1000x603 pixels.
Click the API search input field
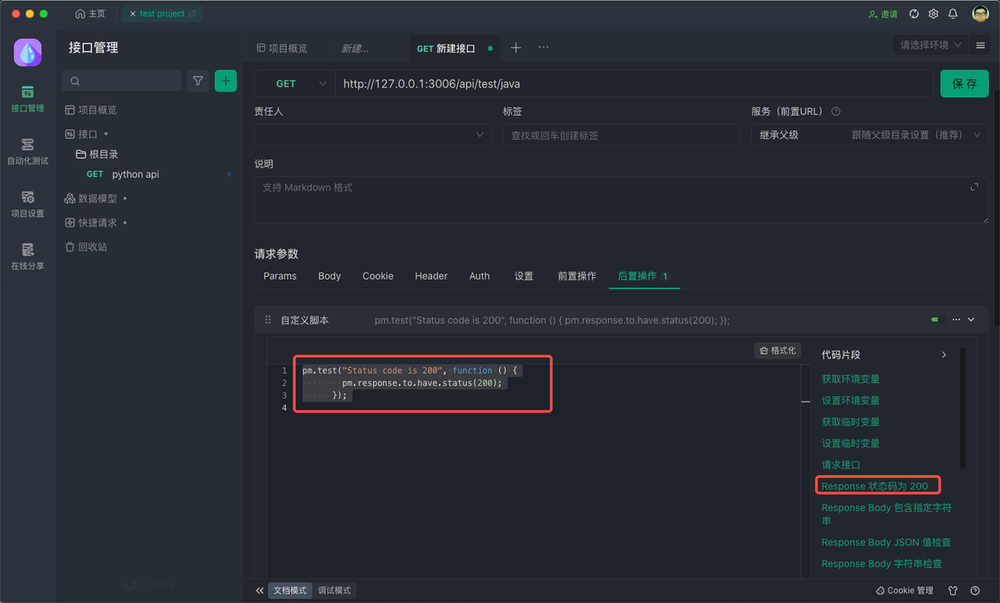point(120,80)
